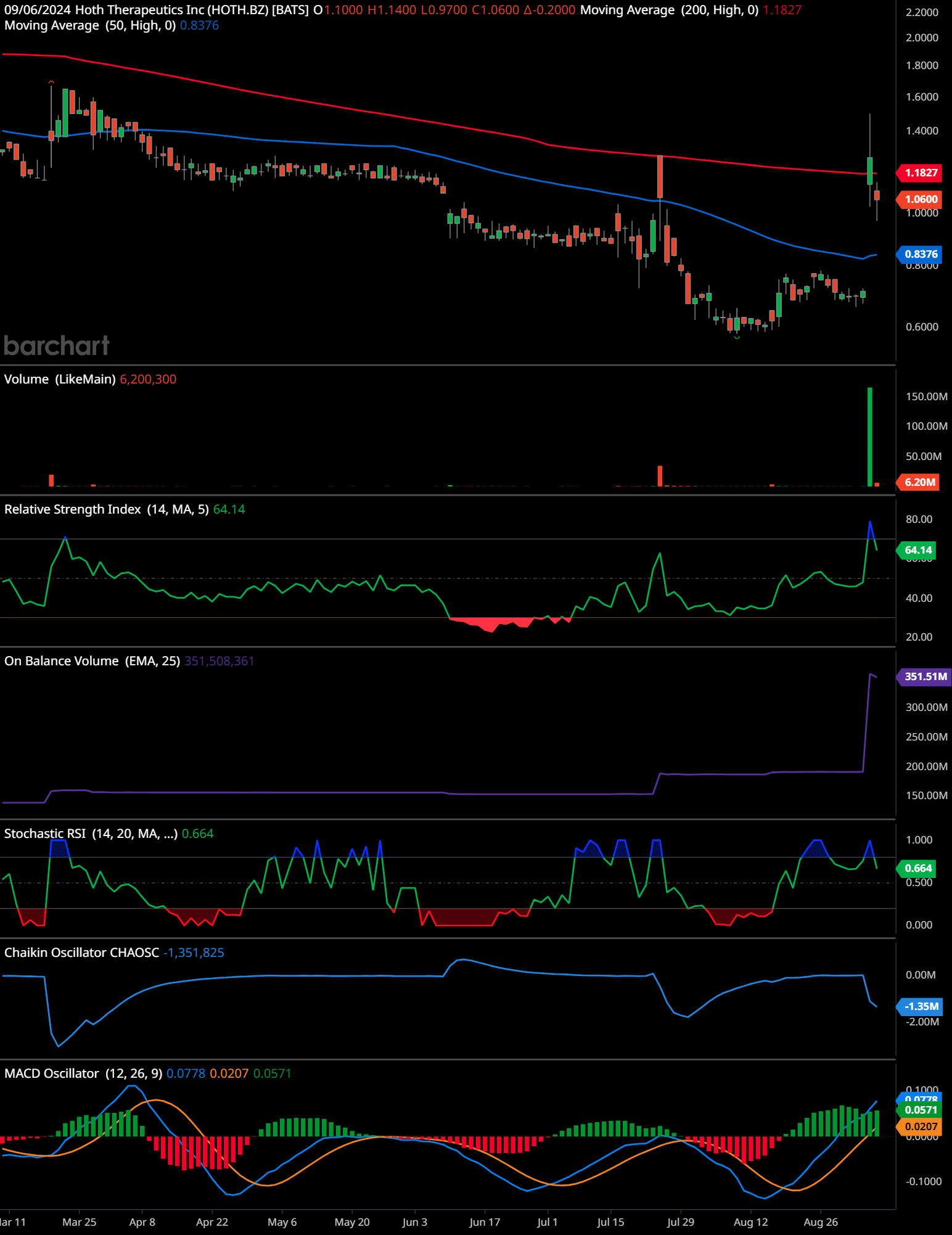Click the 300.00M OBV axis label
The image size is (952, 1235).
coord(927,707)
